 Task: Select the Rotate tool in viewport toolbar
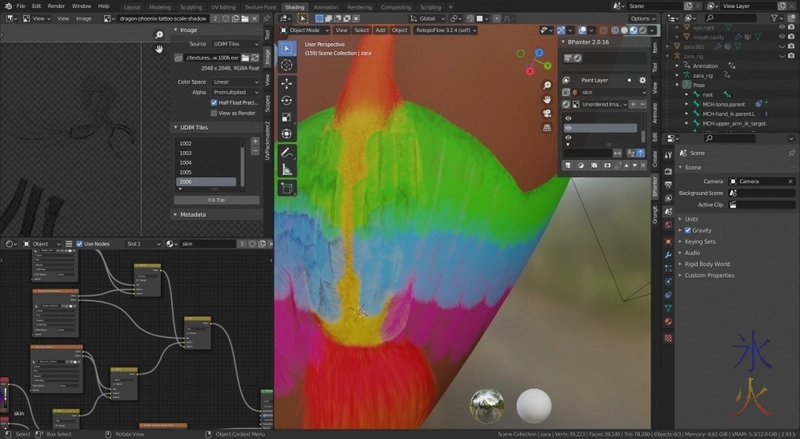tap(287, 100)
